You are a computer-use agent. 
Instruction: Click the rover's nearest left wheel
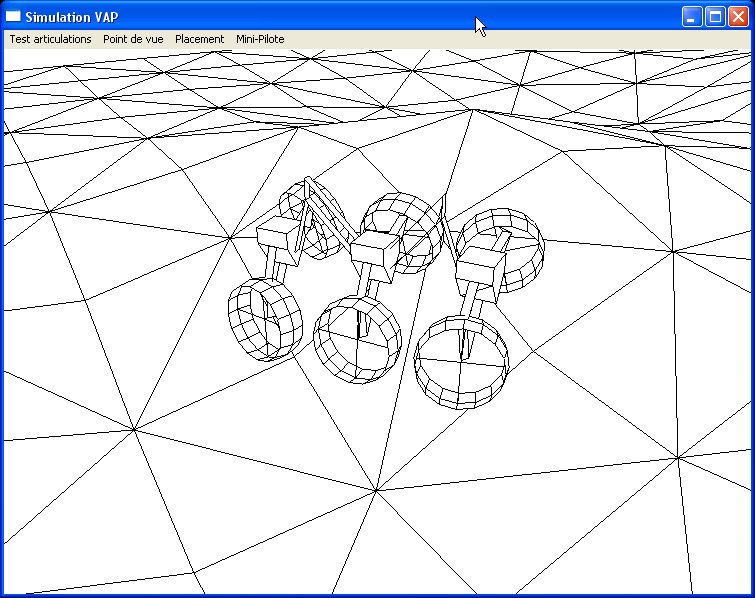pos(264,319)
